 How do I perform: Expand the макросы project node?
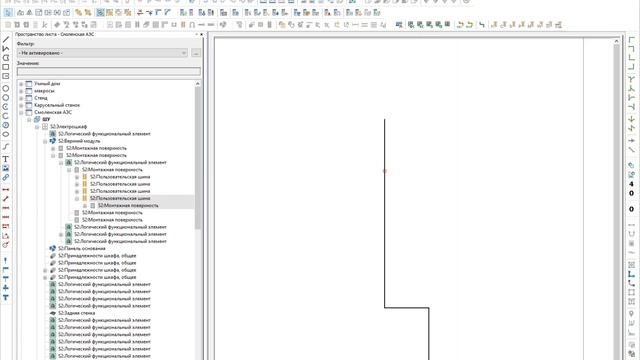pyautogui.click(x=21, y=91)
